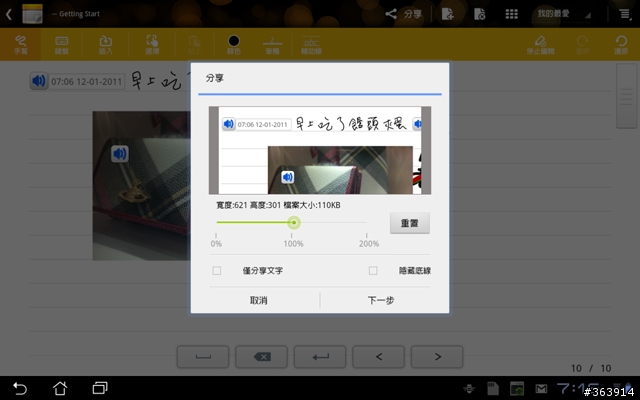The width and height of the screenshot is (640, 400).
Task: Click 取消 to cancel sharing
Action: 258,300
